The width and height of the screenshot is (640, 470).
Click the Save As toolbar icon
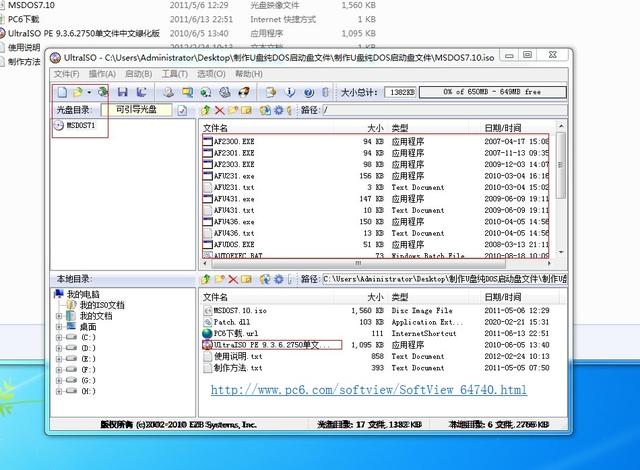point(141,92)
